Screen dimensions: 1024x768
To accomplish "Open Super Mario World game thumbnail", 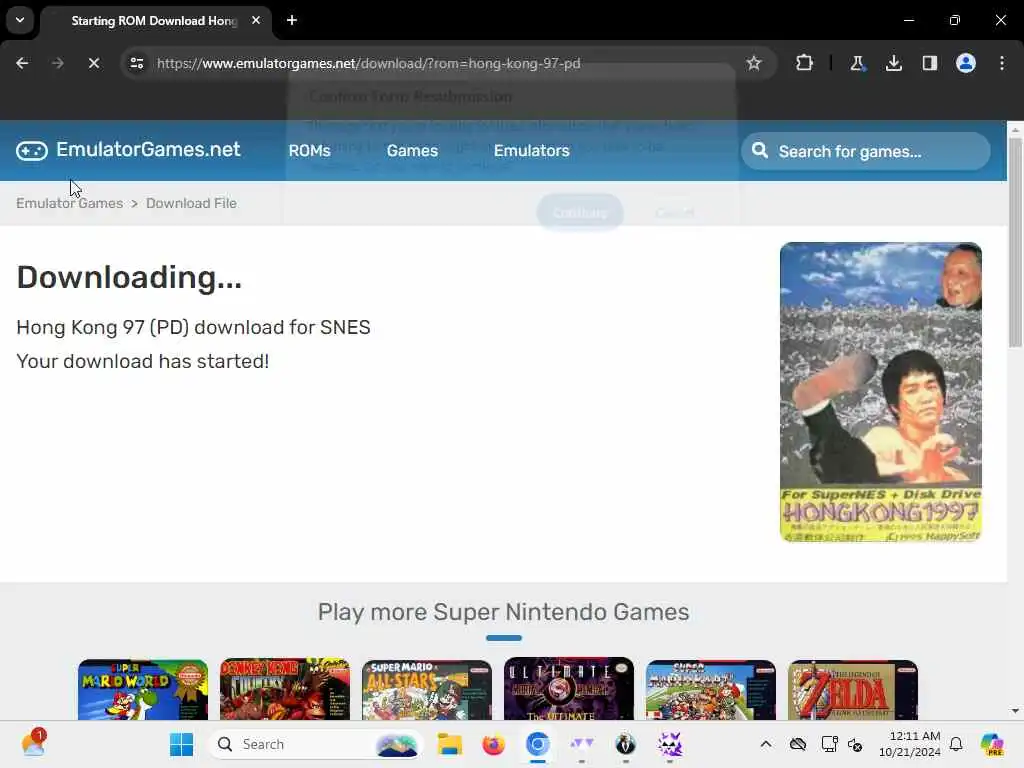I will pyautogui.click(x=143, y=690).
